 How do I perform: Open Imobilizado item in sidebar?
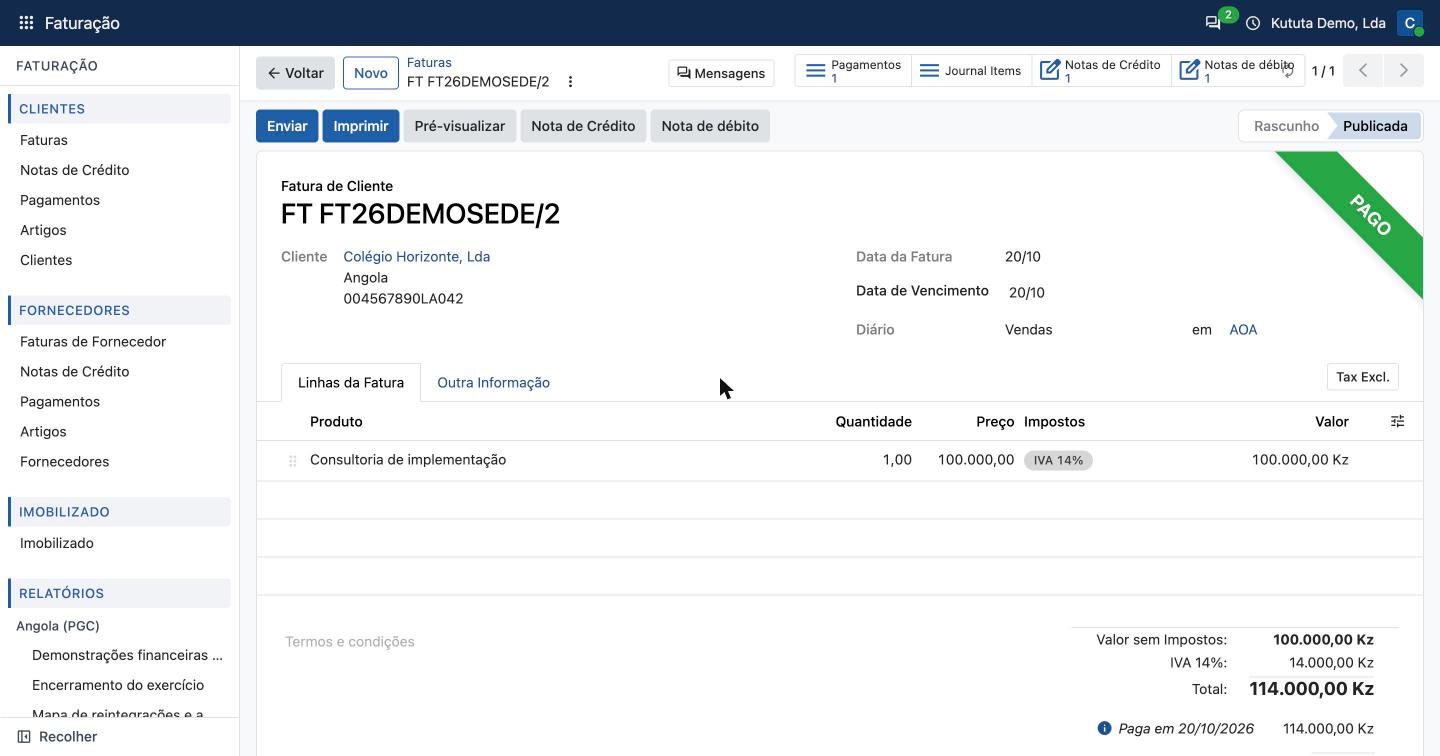pyautogui.click(x=57, y=543)
